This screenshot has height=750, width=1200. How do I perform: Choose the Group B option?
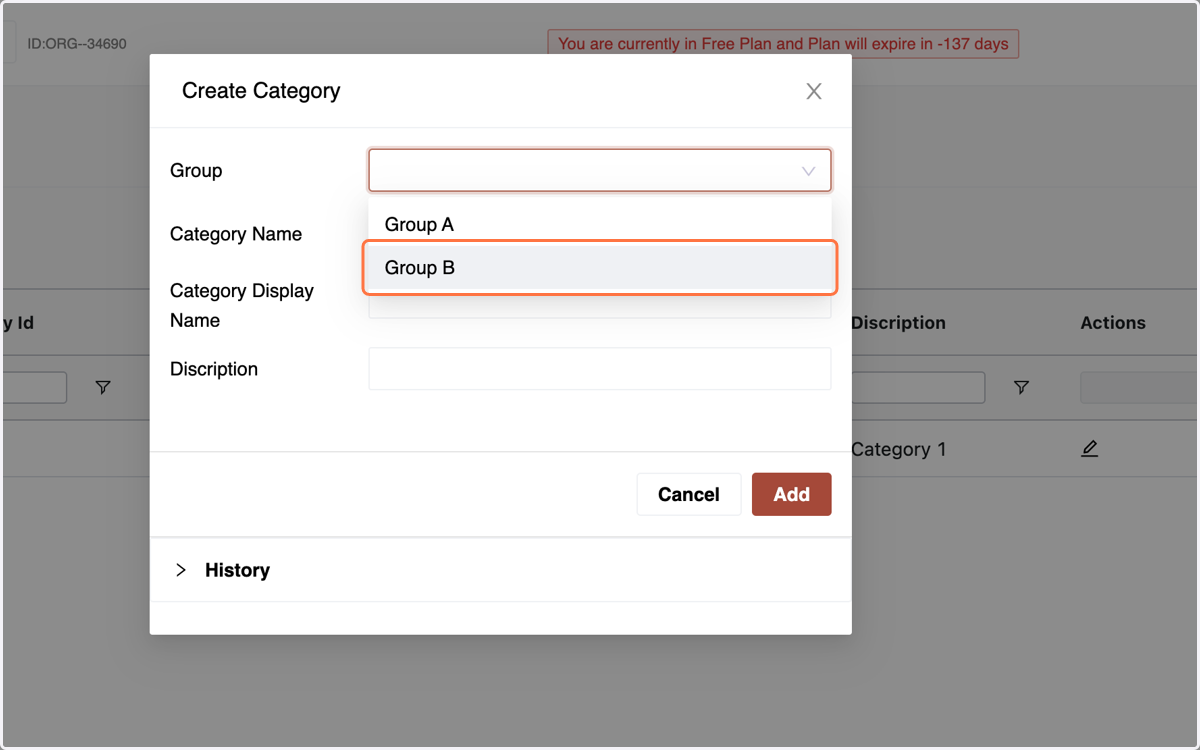pyautogui.click(x=600, y=268)
